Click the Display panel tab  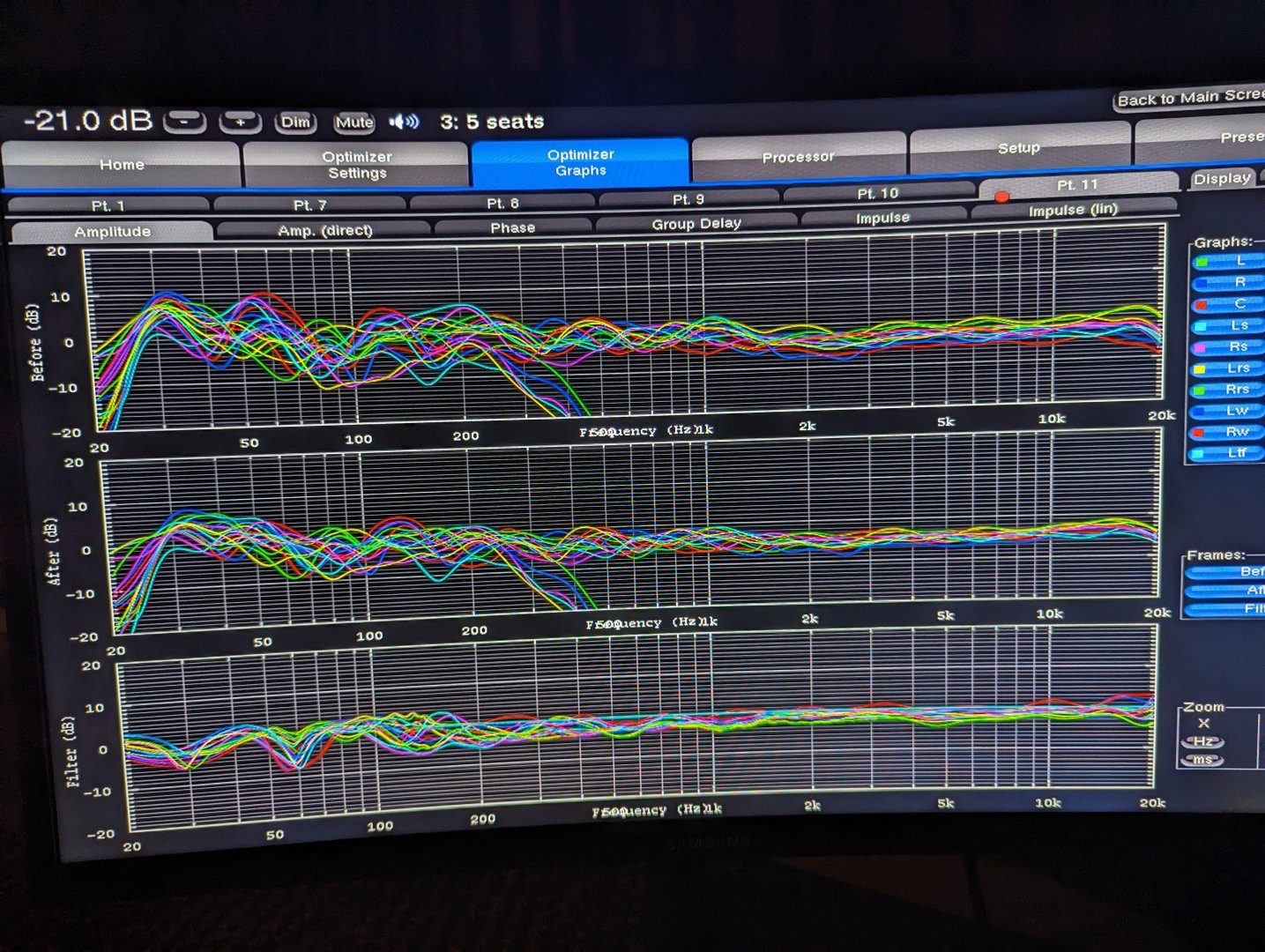point(1222,179)
